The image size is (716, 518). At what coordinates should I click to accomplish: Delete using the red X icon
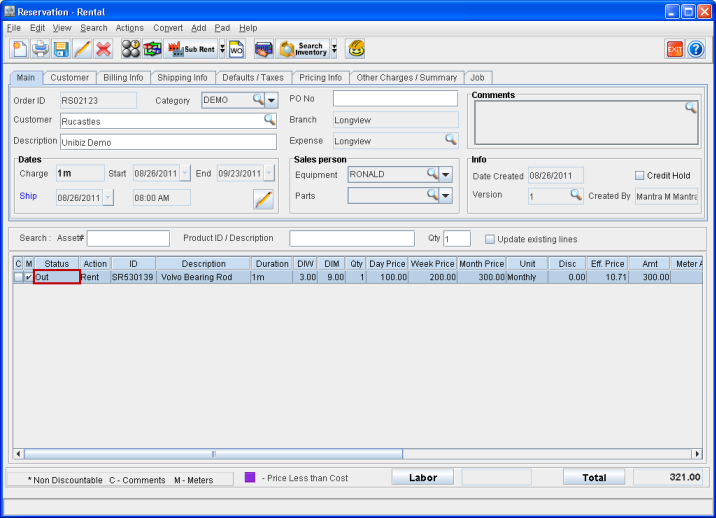(104, 49)
